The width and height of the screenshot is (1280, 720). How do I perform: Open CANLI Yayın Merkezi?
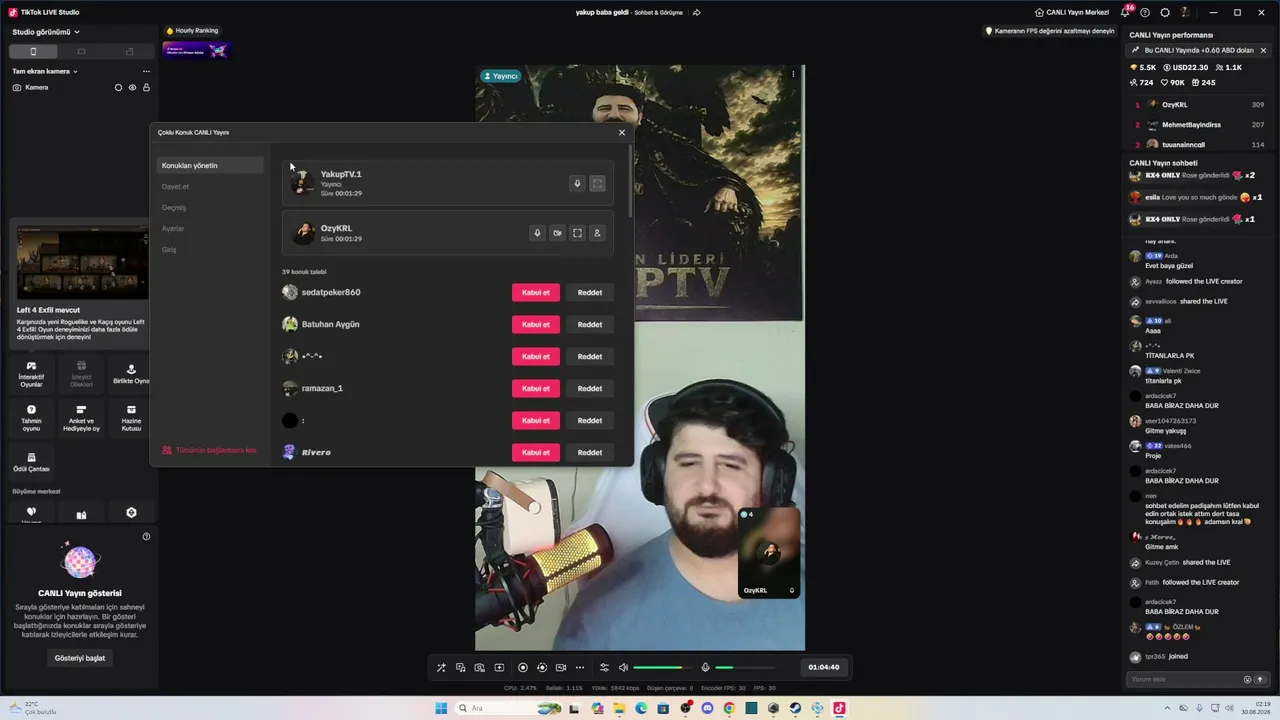[1072, 12]
